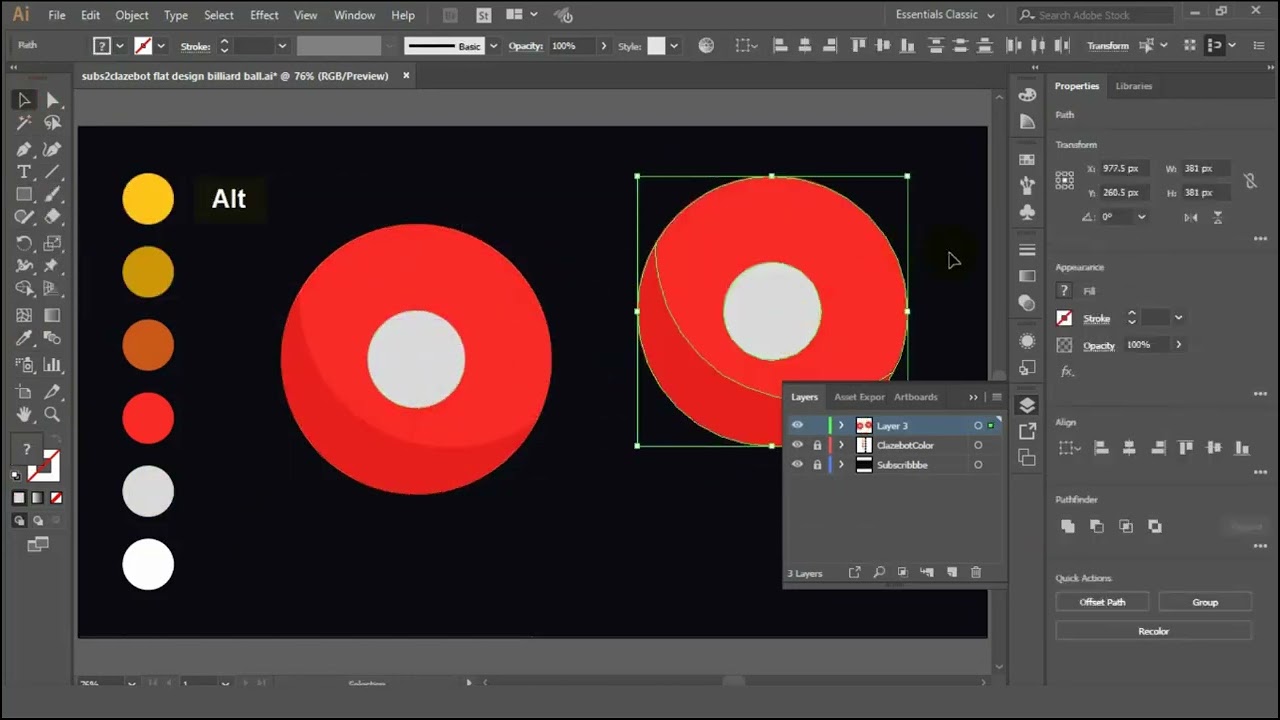The image size is (1280, 720).
Task: Click the Group quick action button
Action: pyautogui.click(x=1205, y=602)
